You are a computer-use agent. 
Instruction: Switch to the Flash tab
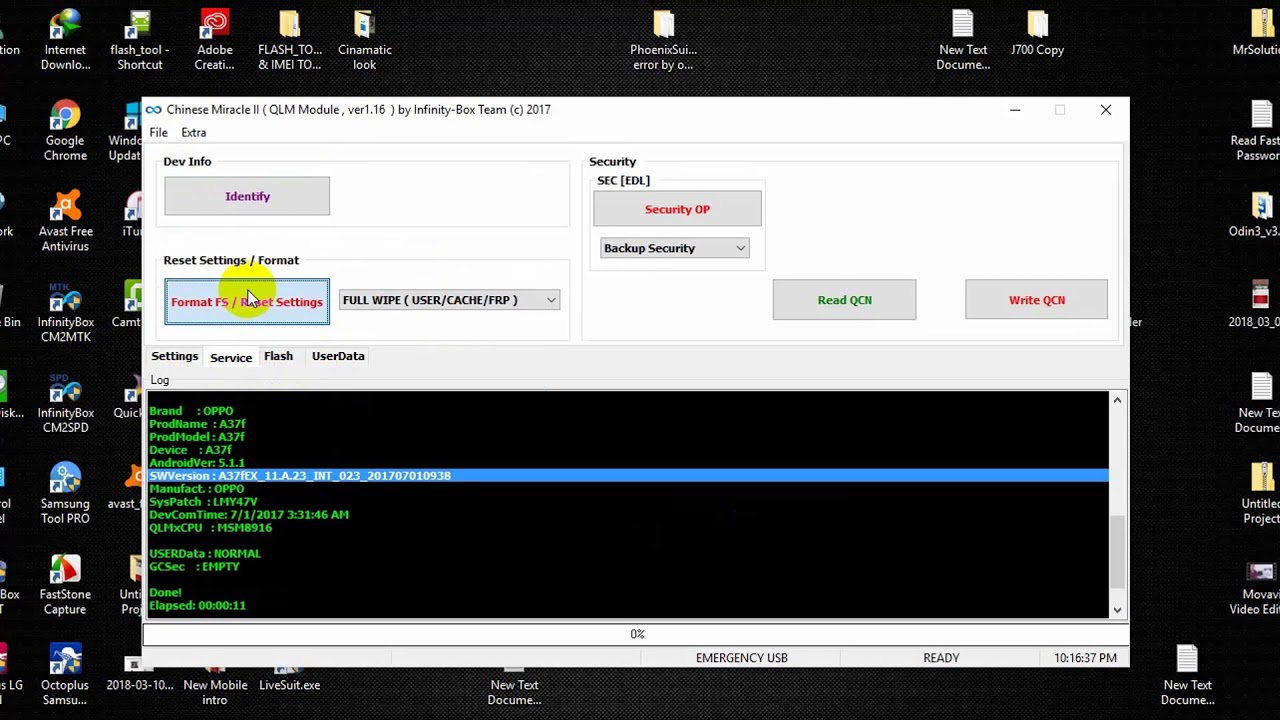278,356
